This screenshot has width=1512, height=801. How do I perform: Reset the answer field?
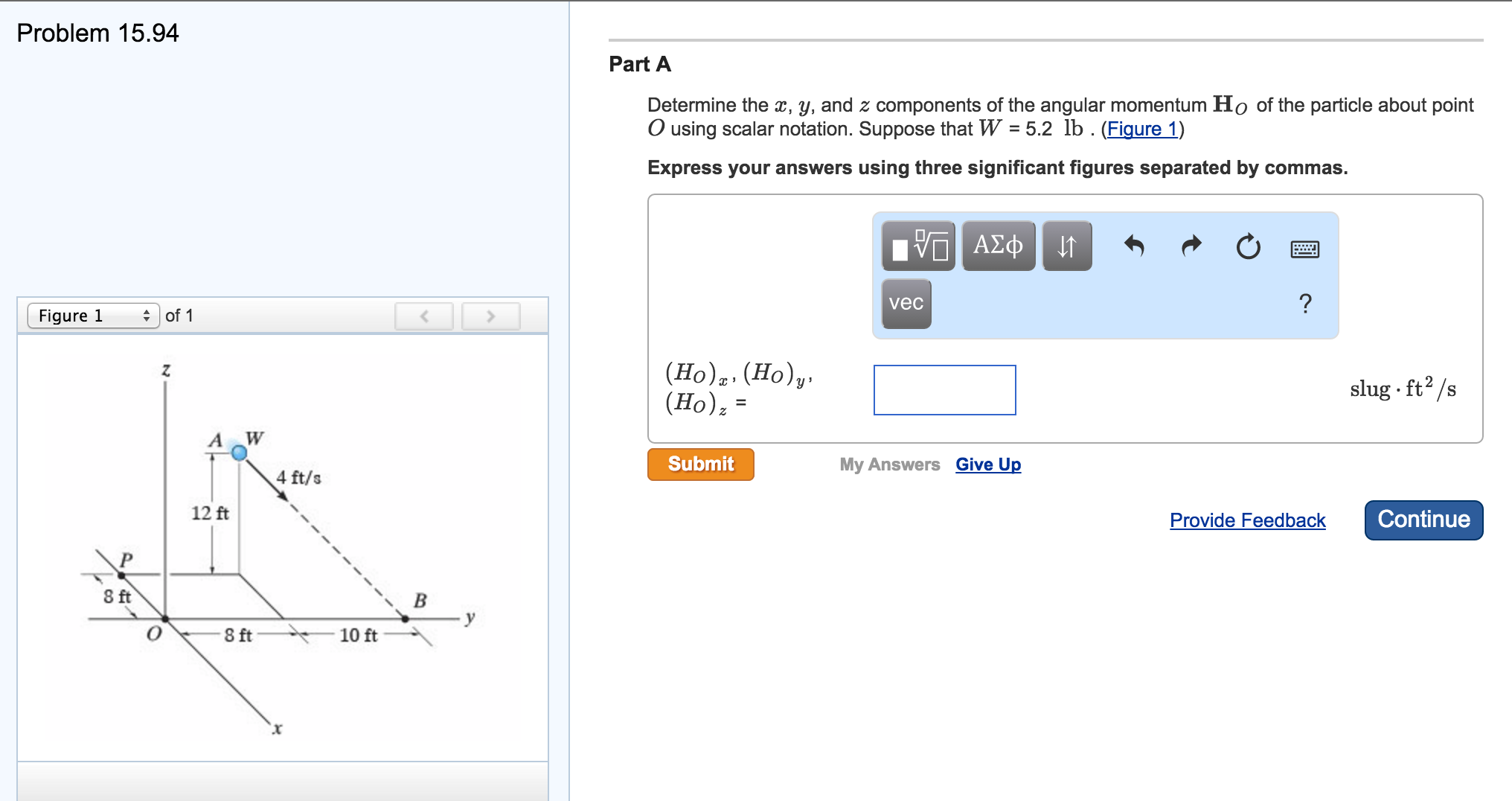tap(1248, 246)
